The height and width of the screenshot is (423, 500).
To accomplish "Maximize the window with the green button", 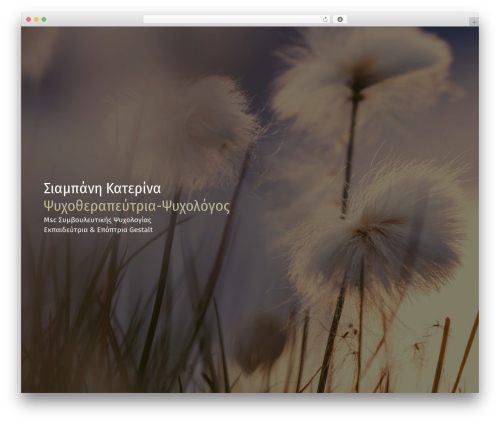I will point(44,19).
